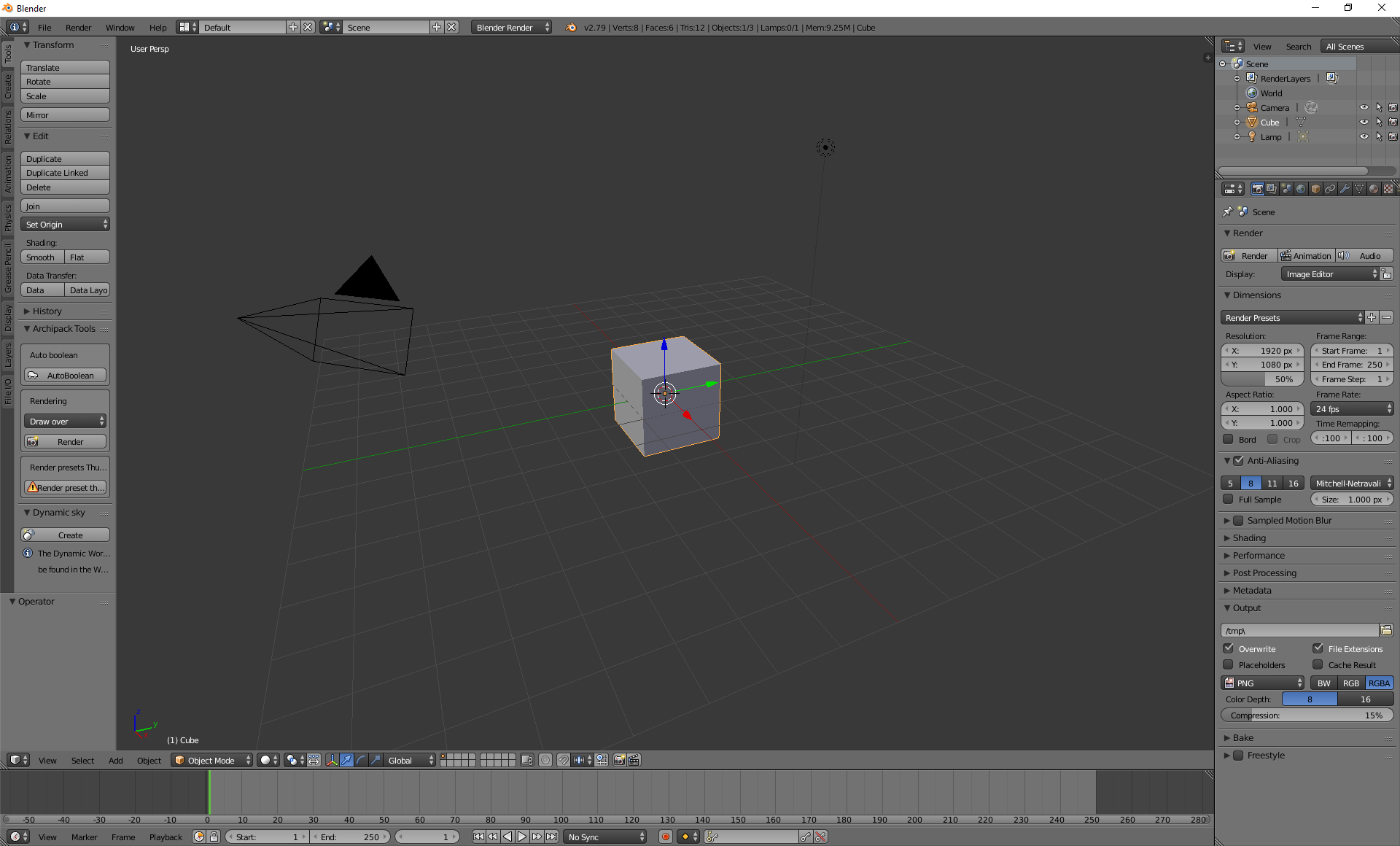1400x846 pixels.
Task: Click the insert keyframes key icon
Action: coord(806,837)
